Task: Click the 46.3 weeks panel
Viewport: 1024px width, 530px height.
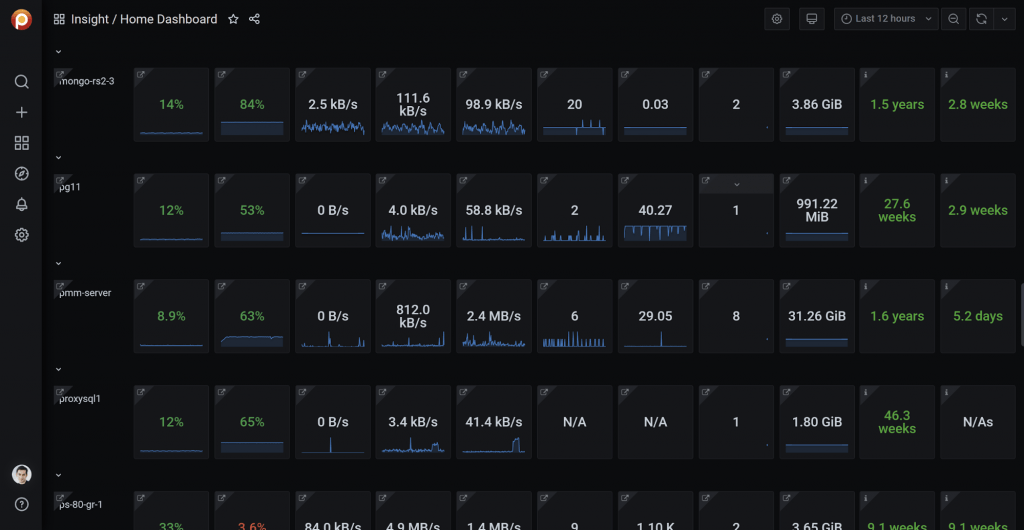Action: (x=897, y=422)
